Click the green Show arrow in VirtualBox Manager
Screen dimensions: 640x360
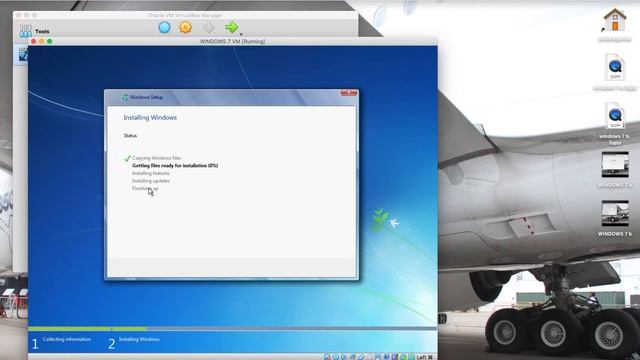(x=231, y=27)
